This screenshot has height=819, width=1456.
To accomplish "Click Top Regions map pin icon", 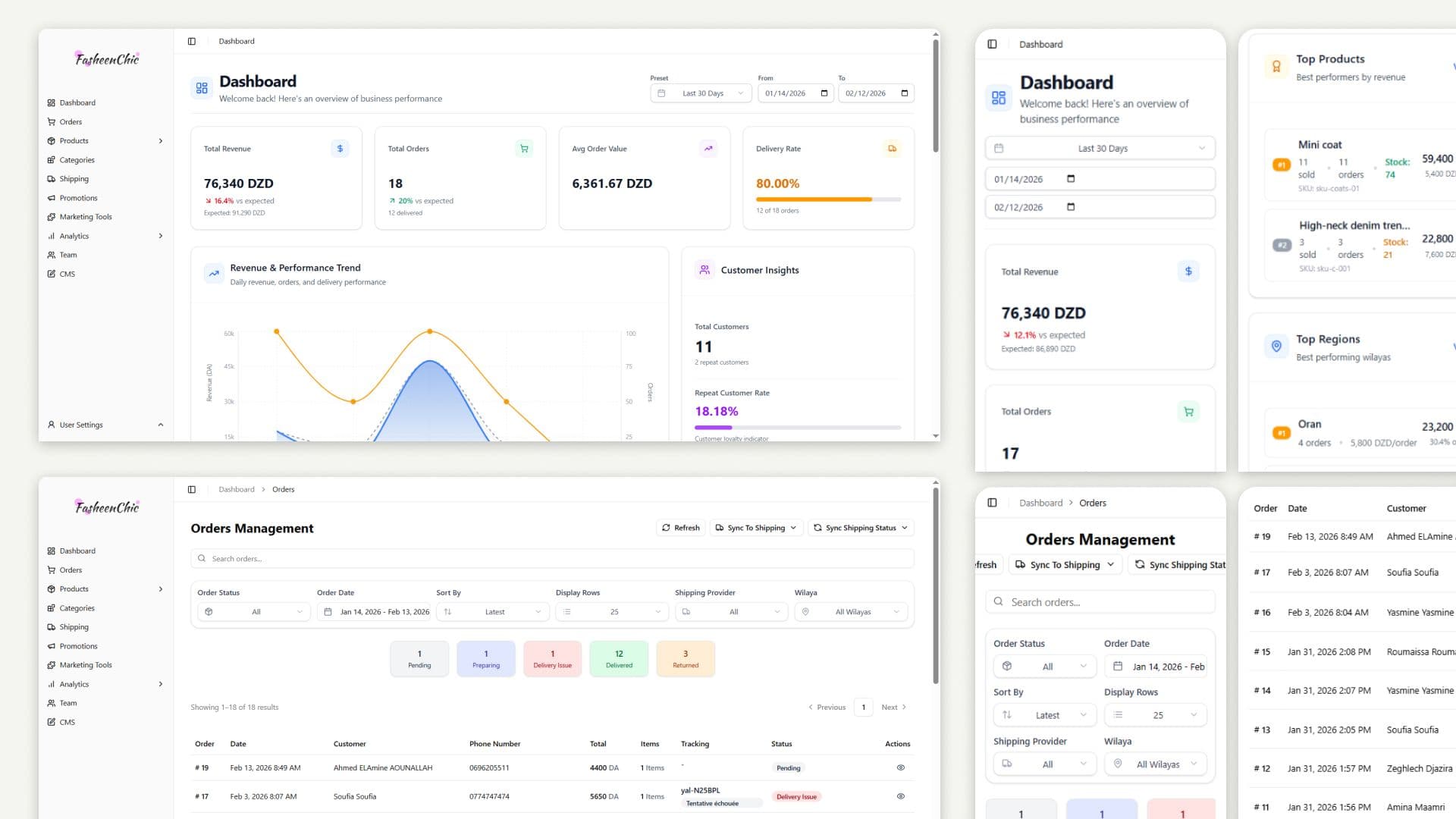I will pos(1276,347).
